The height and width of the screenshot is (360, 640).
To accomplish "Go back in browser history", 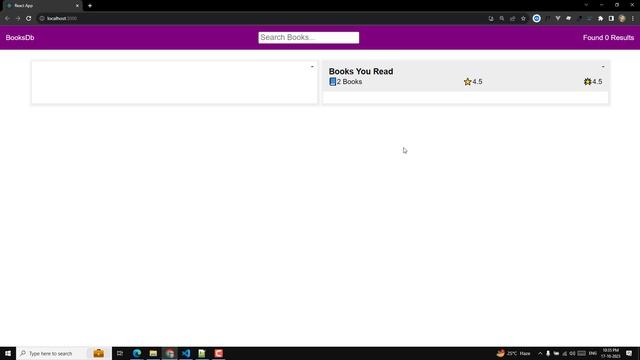I will 7,18.
